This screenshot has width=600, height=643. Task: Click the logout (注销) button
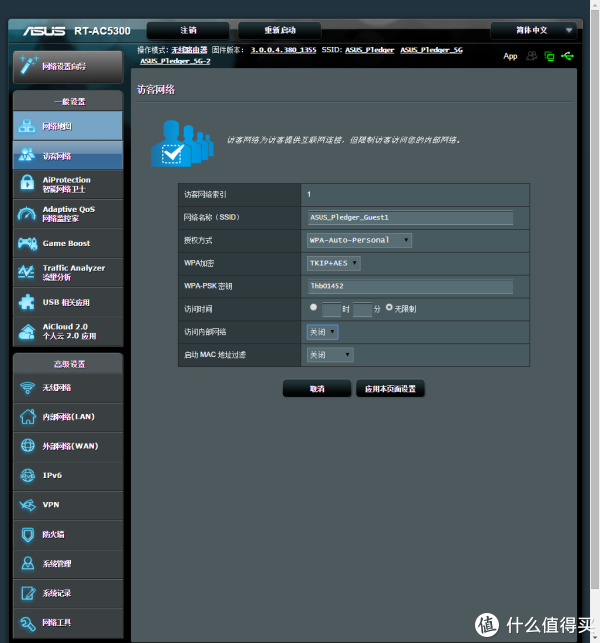[188, 30]
